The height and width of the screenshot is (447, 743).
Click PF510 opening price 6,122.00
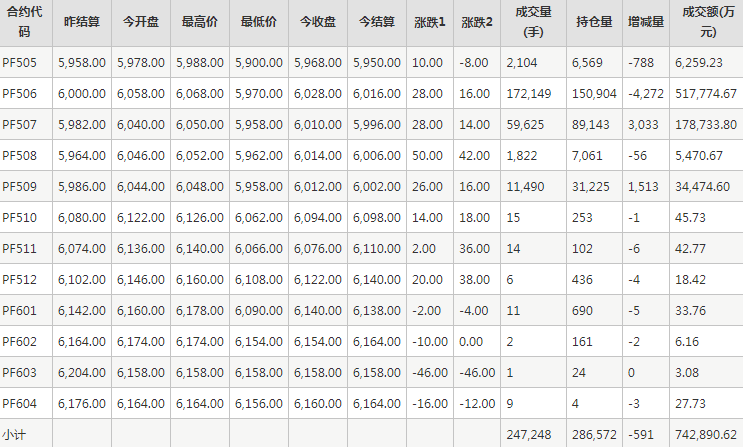click(141, 218)
